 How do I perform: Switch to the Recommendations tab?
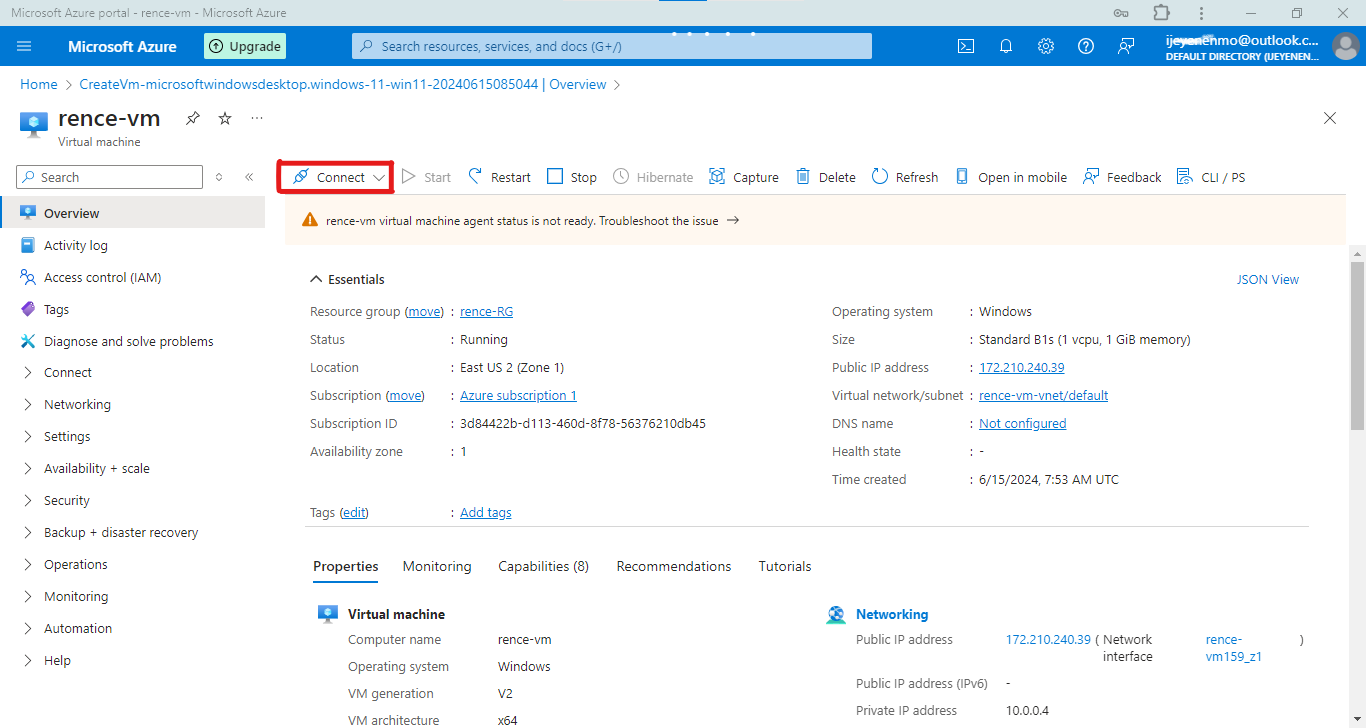[674, 566]
